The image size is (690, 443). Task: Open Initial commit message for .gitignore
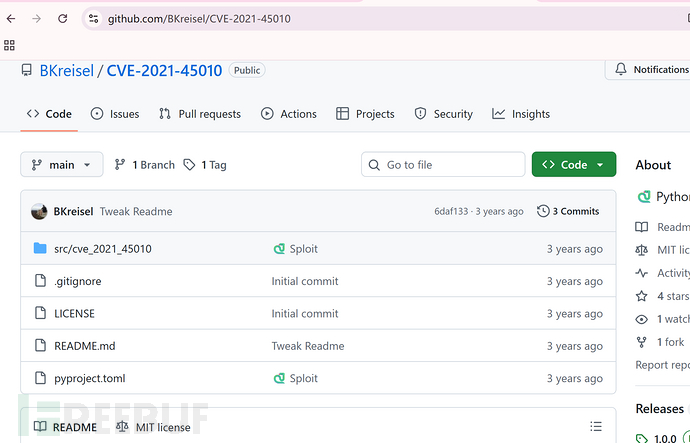click(305, 281)
